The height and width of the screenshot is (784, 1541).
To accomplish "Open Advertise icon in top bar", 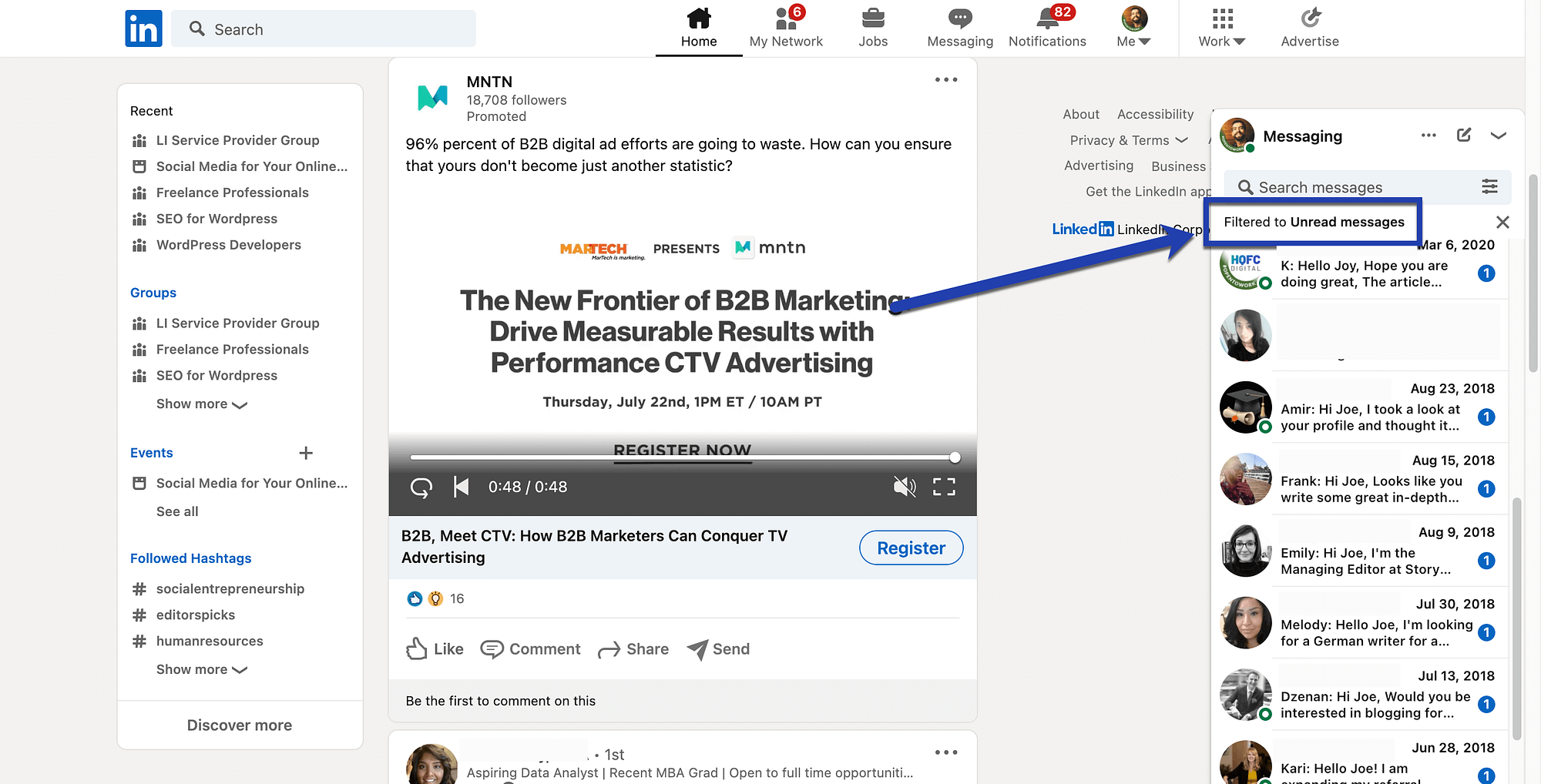I will point(1310,18).
